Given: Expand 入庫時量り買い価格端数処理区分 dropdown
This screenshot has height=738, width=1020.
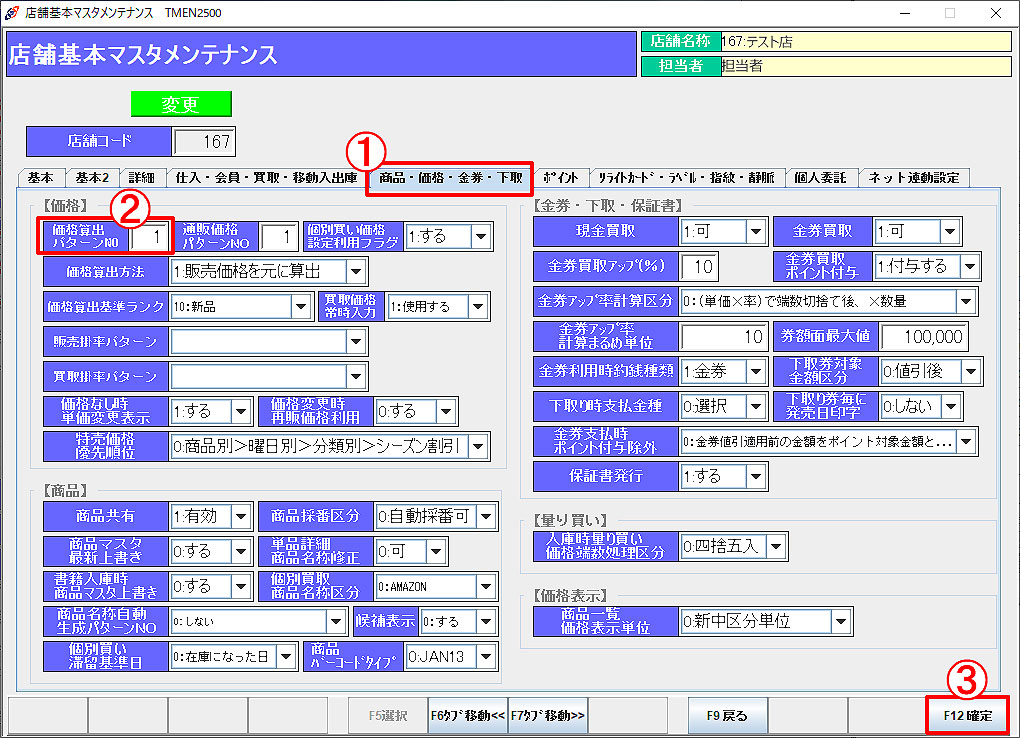Looking at the screenshot, I should pyautogui.click(x=776, y=546).
